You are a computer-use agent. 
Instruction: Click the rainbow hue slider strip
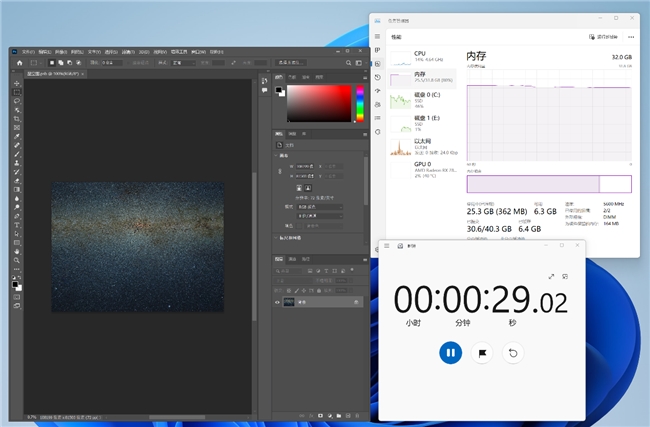pos(360,104)
